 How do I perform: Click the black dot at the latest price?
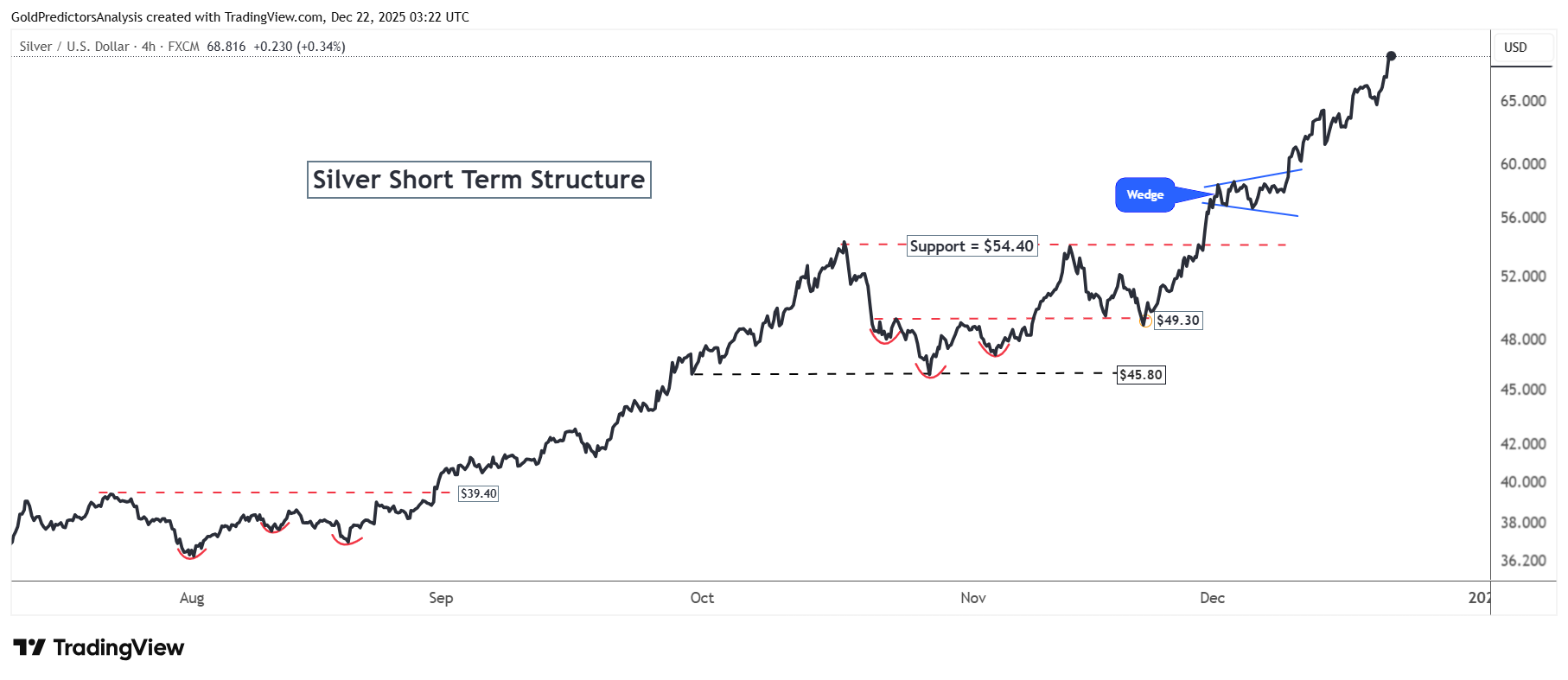(1391, 56)
